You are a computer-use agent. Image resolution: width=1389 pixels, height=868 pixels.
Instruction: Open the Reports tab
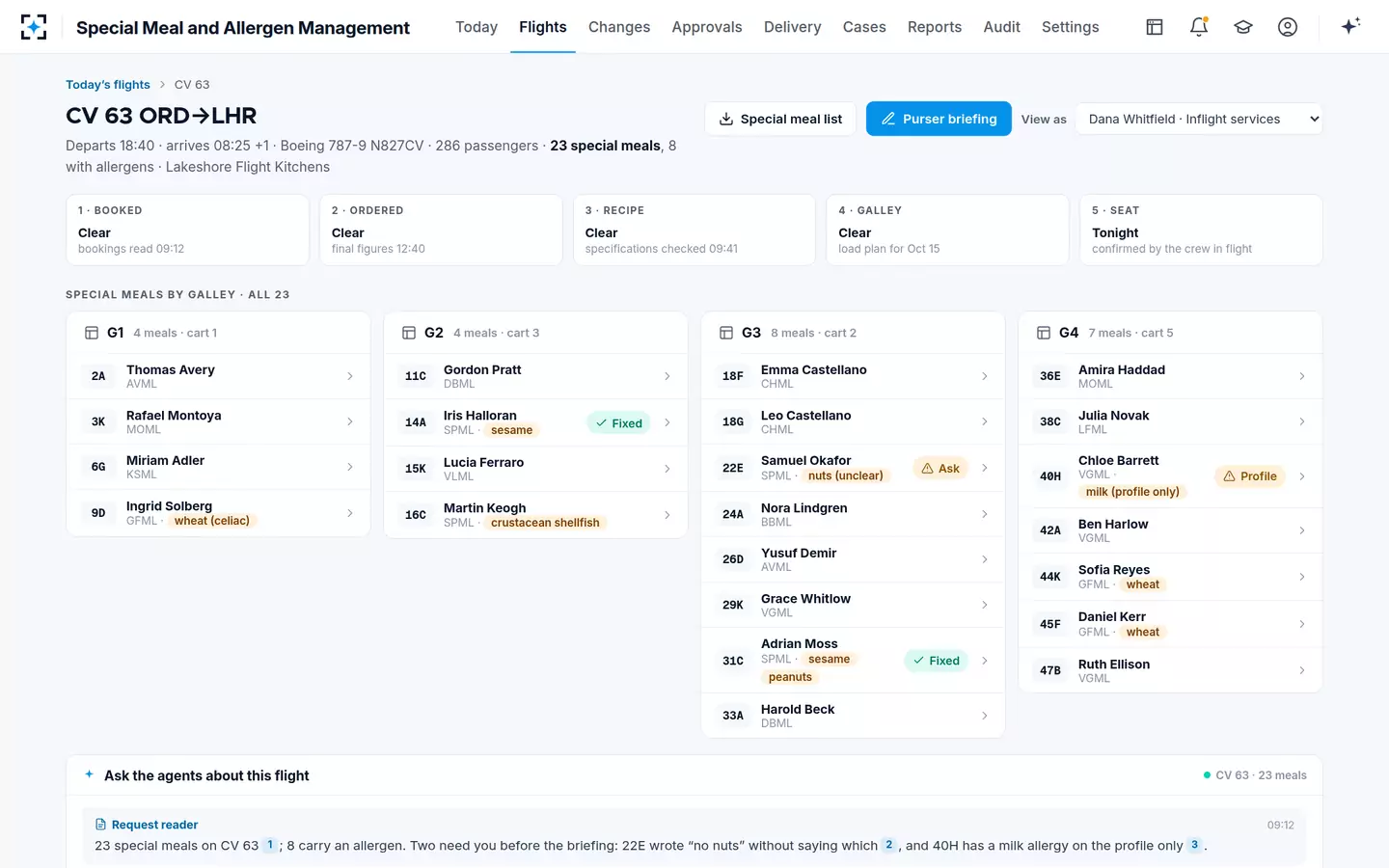click(x=935, y=27)
